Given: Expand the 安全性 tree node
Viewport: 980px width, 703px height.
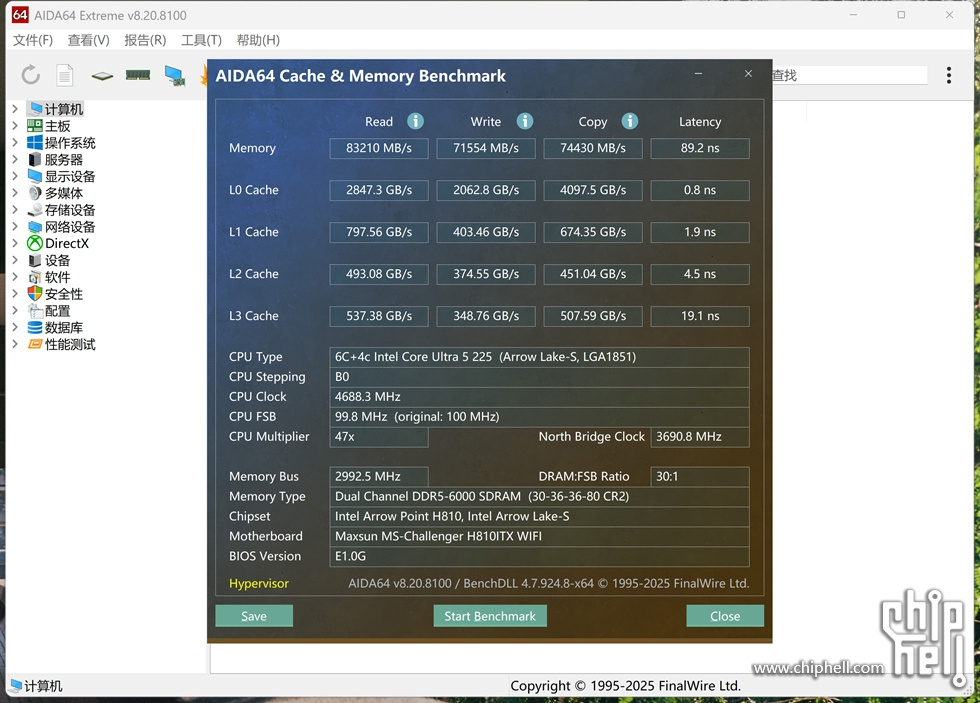Looking at the screenshot, I should [15, 294].
